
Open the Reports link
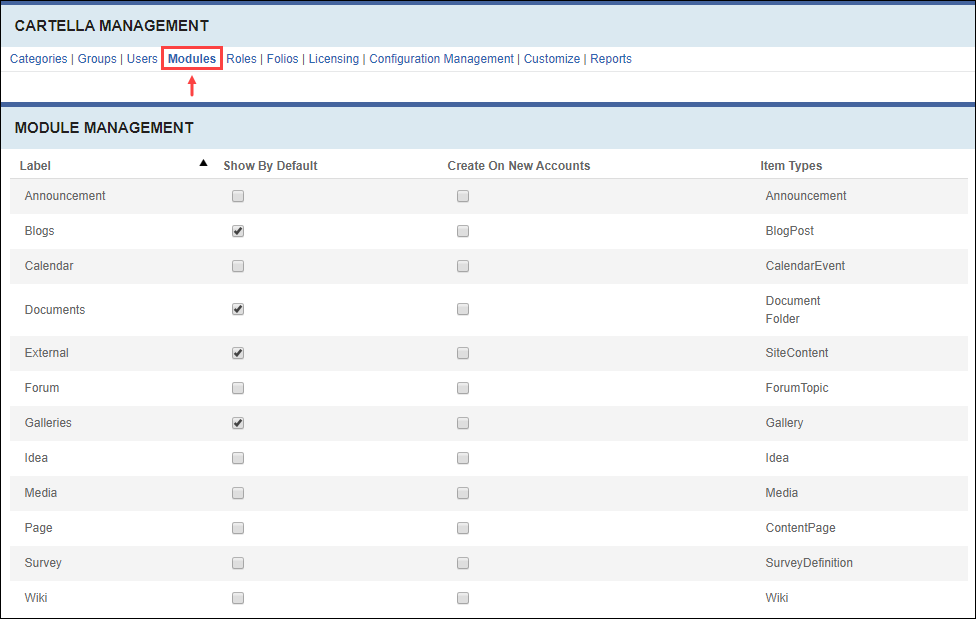611,59
